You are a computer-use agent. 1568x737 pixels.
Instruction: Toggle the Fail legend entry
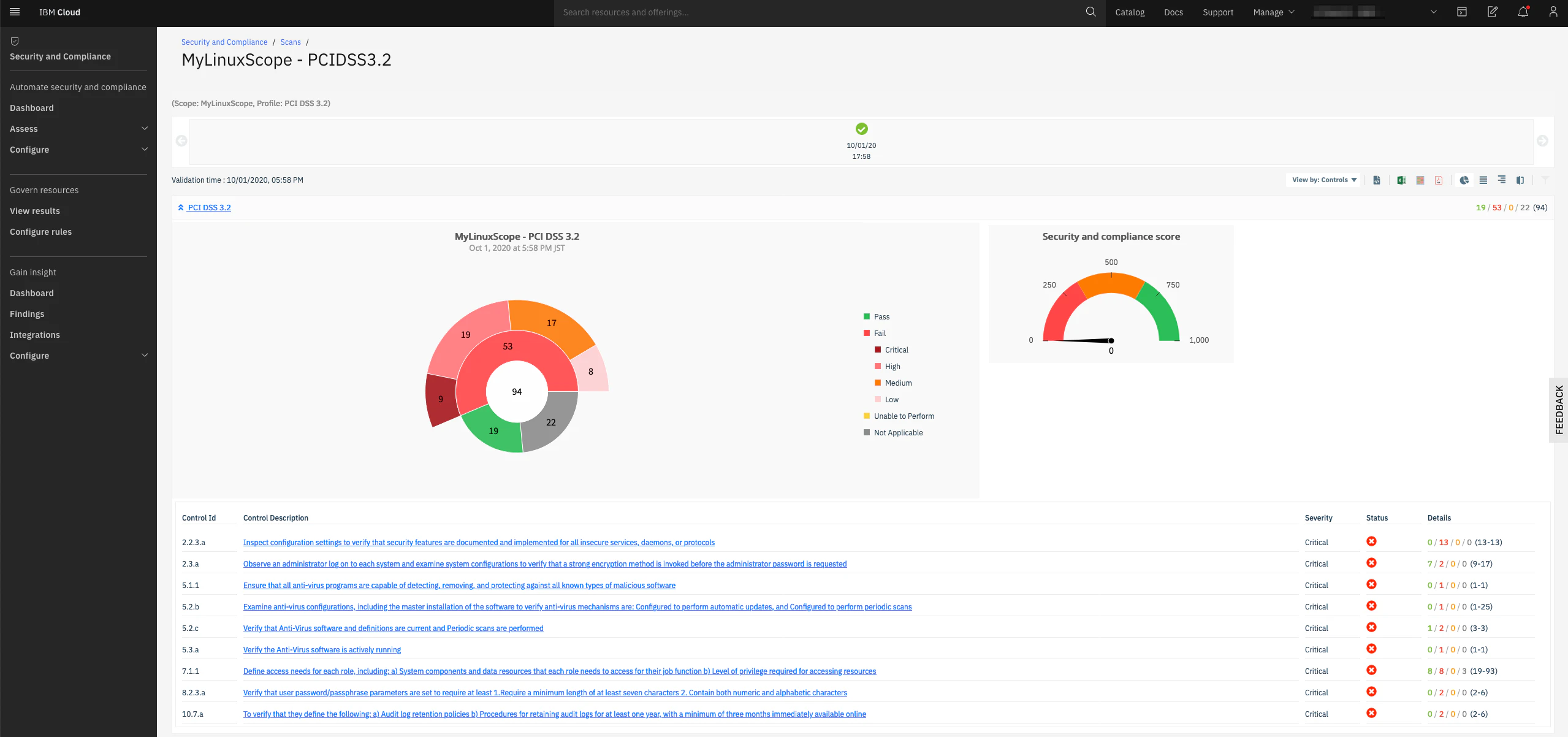[874, 333]
